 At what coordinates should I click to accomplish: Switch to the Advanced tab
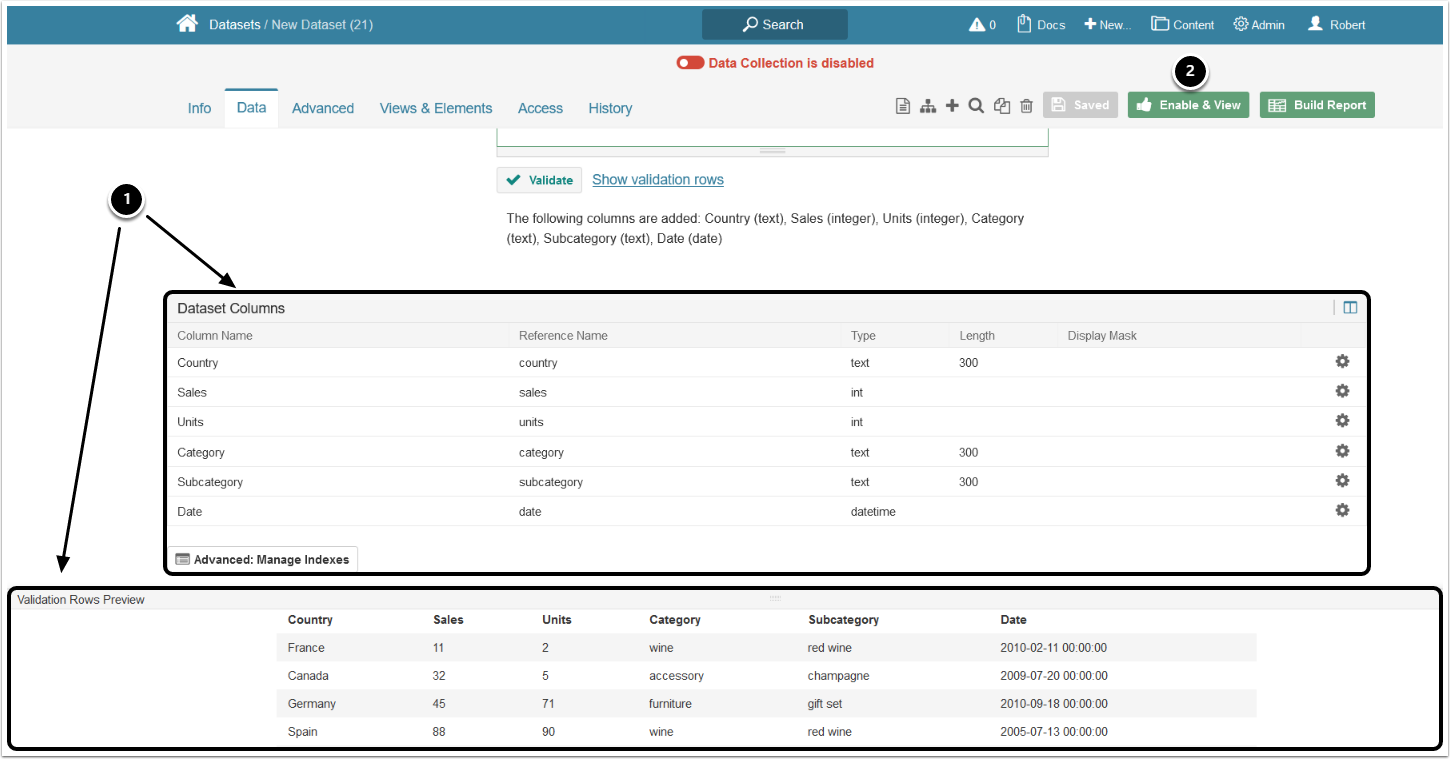pyautogui.click(x=323, y=108)
